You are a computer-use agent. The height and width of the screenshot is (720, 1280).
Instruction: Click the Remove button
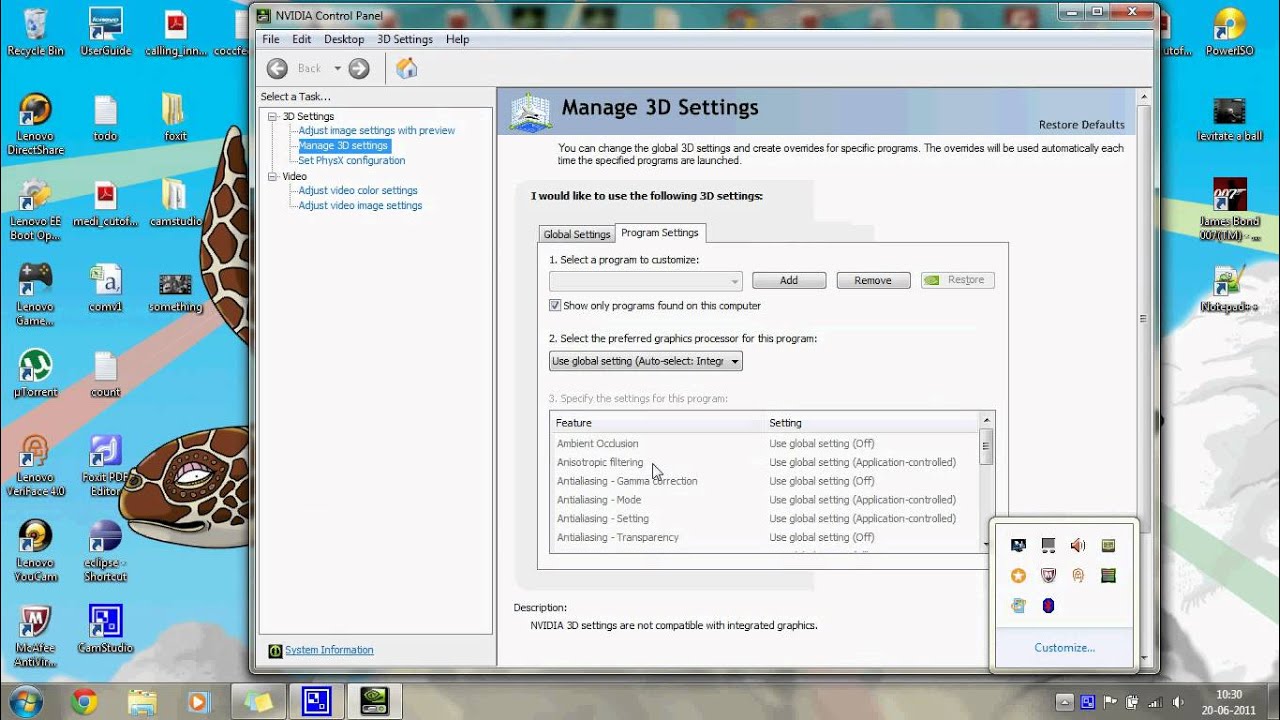873,280
